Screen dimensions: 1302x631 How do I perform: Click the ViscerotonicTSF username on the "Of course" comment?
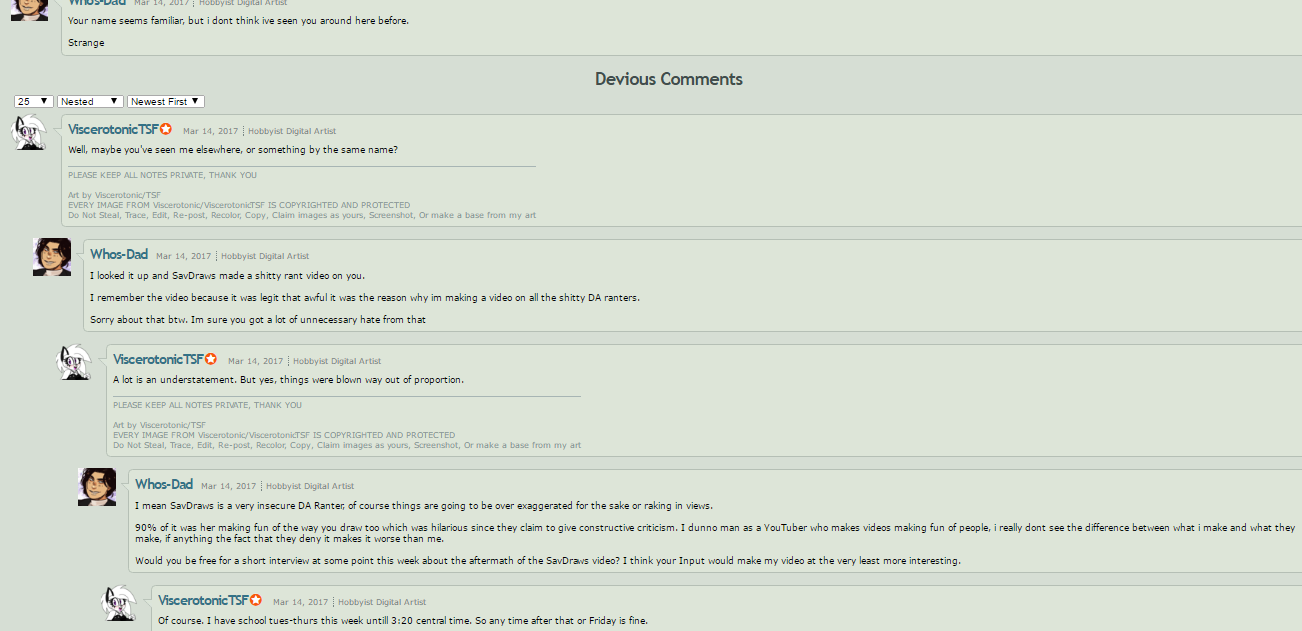click(x=204, y=601)
